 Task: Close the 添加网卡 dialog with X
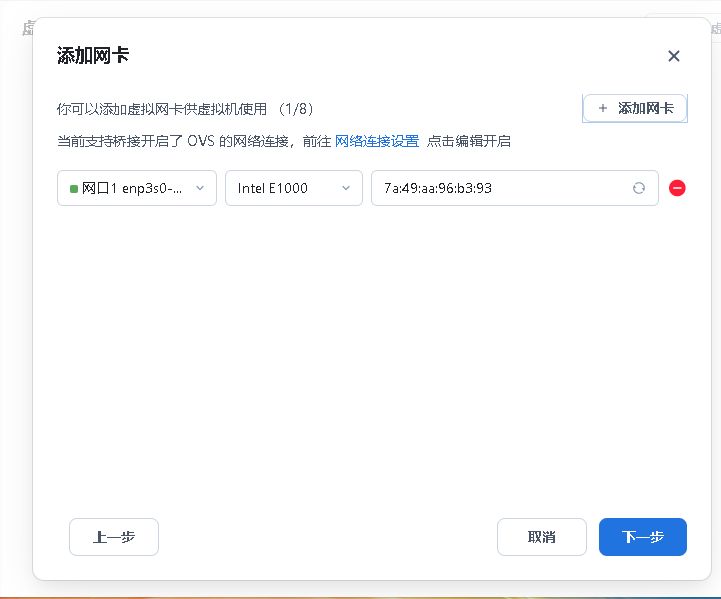[673, 56]
